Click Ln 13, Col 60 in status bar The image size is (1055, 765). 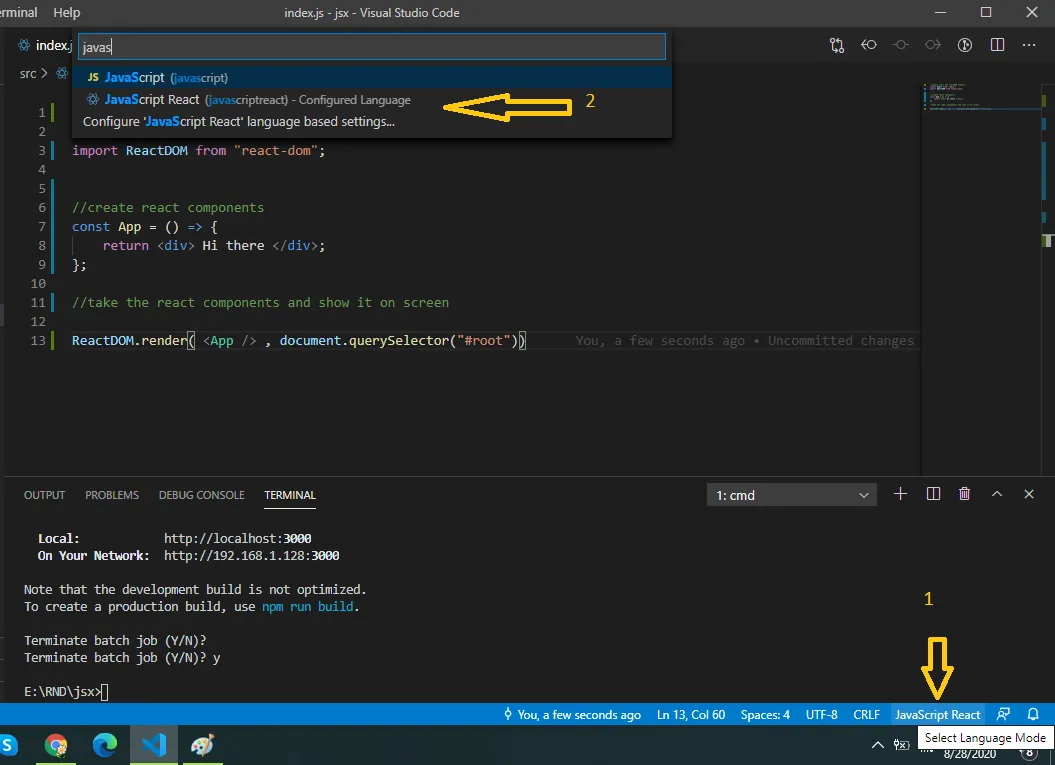click(691, 715)
